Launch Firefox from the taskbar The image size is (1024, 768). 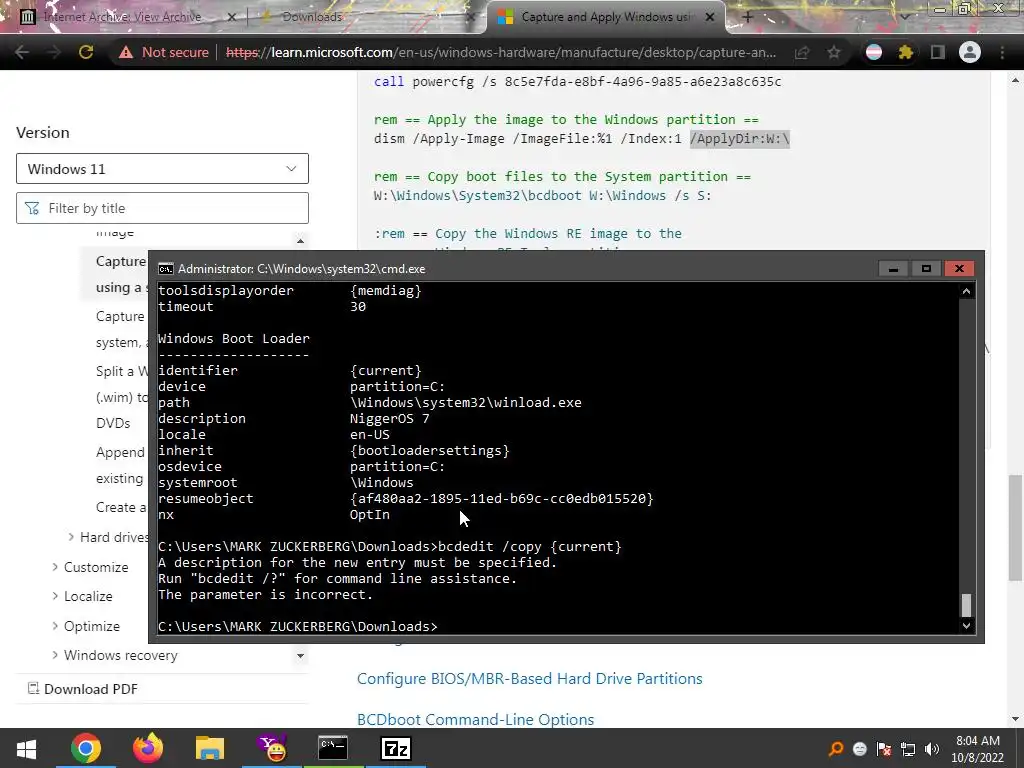point(148,749)
